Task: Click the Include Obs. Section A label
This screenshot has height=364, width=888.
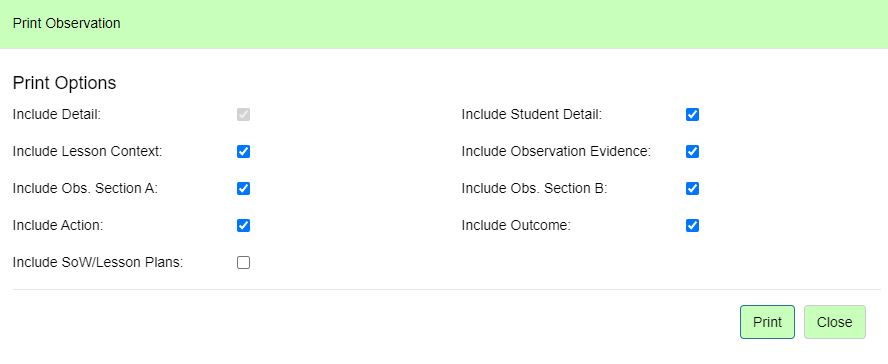Action: pos(85,189)
